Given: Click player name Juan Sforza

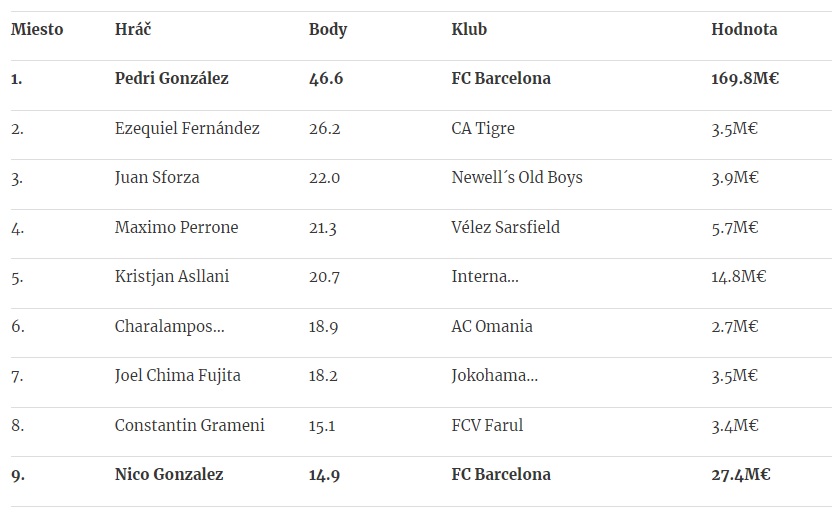Looking at the screenshot, I should [x=157, y=178].
